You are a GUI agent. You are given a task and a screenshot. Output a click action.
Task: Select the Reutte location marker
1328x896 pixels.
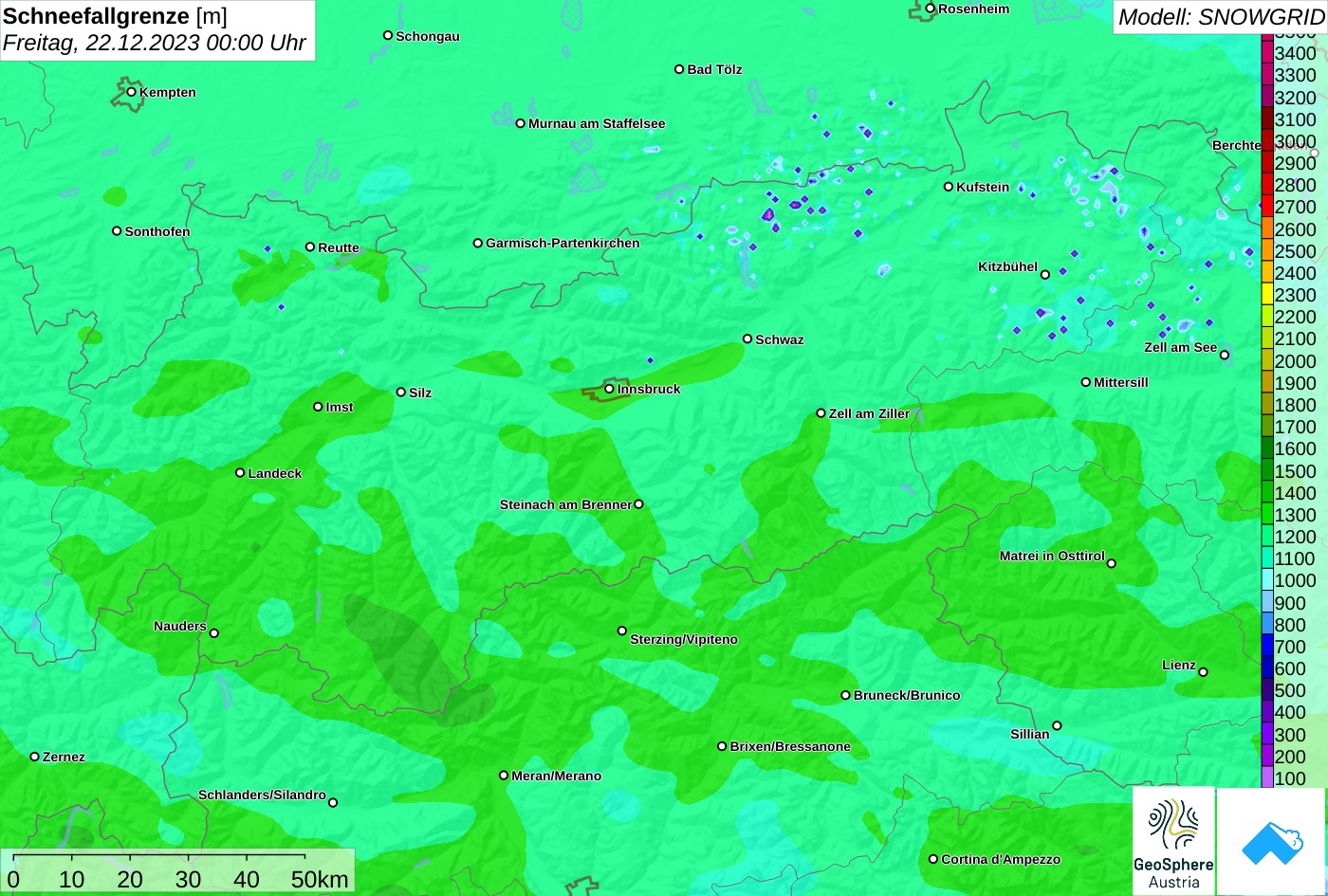tap(309, 247)
